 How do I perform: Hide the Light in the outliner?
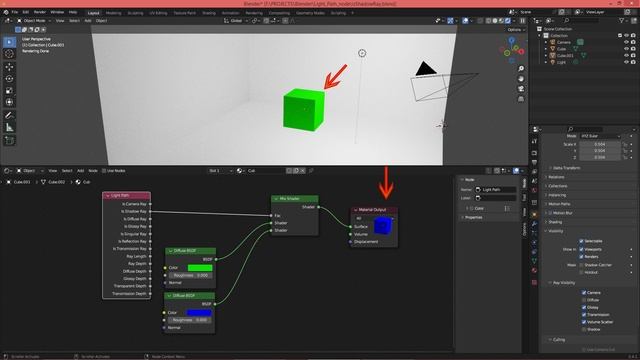[627, 62]
